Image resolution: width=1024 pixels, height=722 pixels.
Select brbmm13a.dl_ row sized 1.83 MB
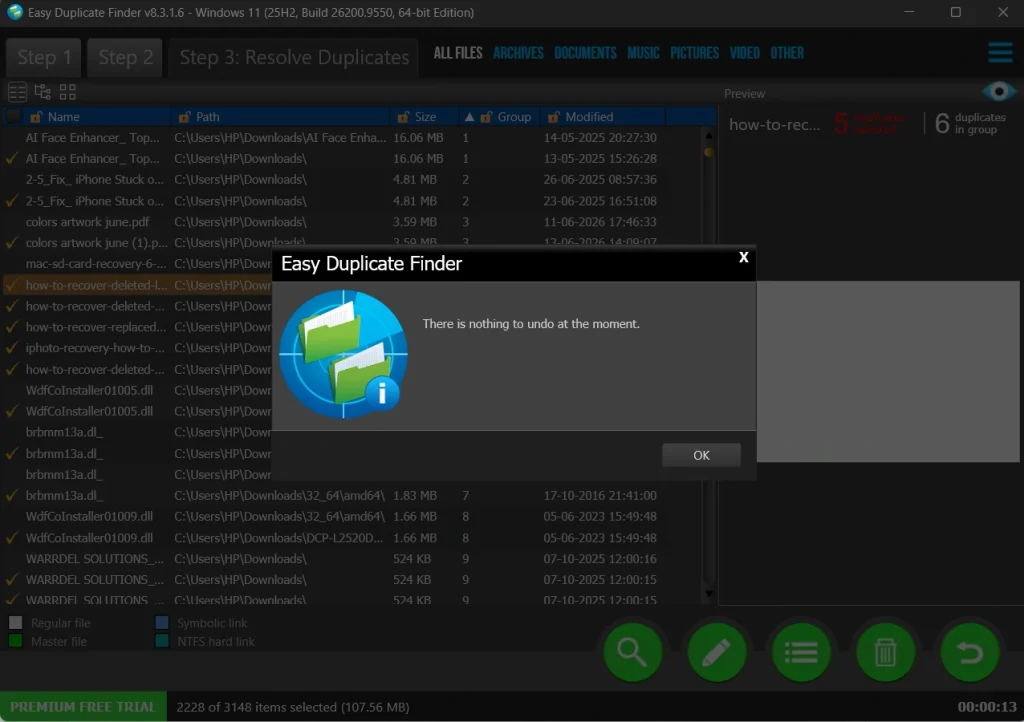353,495
